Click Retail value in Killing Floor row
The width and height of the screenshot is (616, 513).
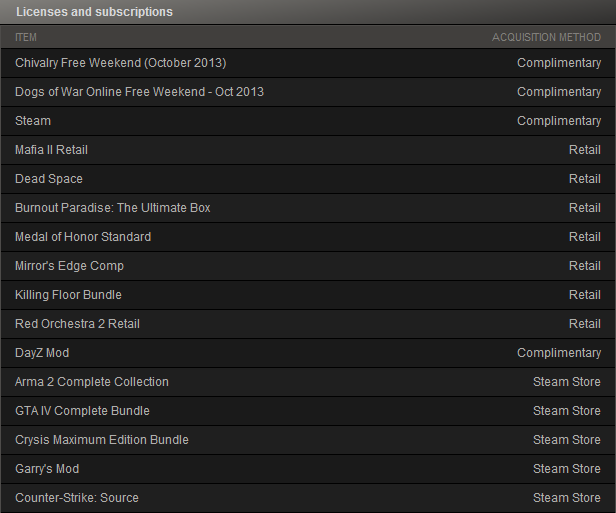585,295
